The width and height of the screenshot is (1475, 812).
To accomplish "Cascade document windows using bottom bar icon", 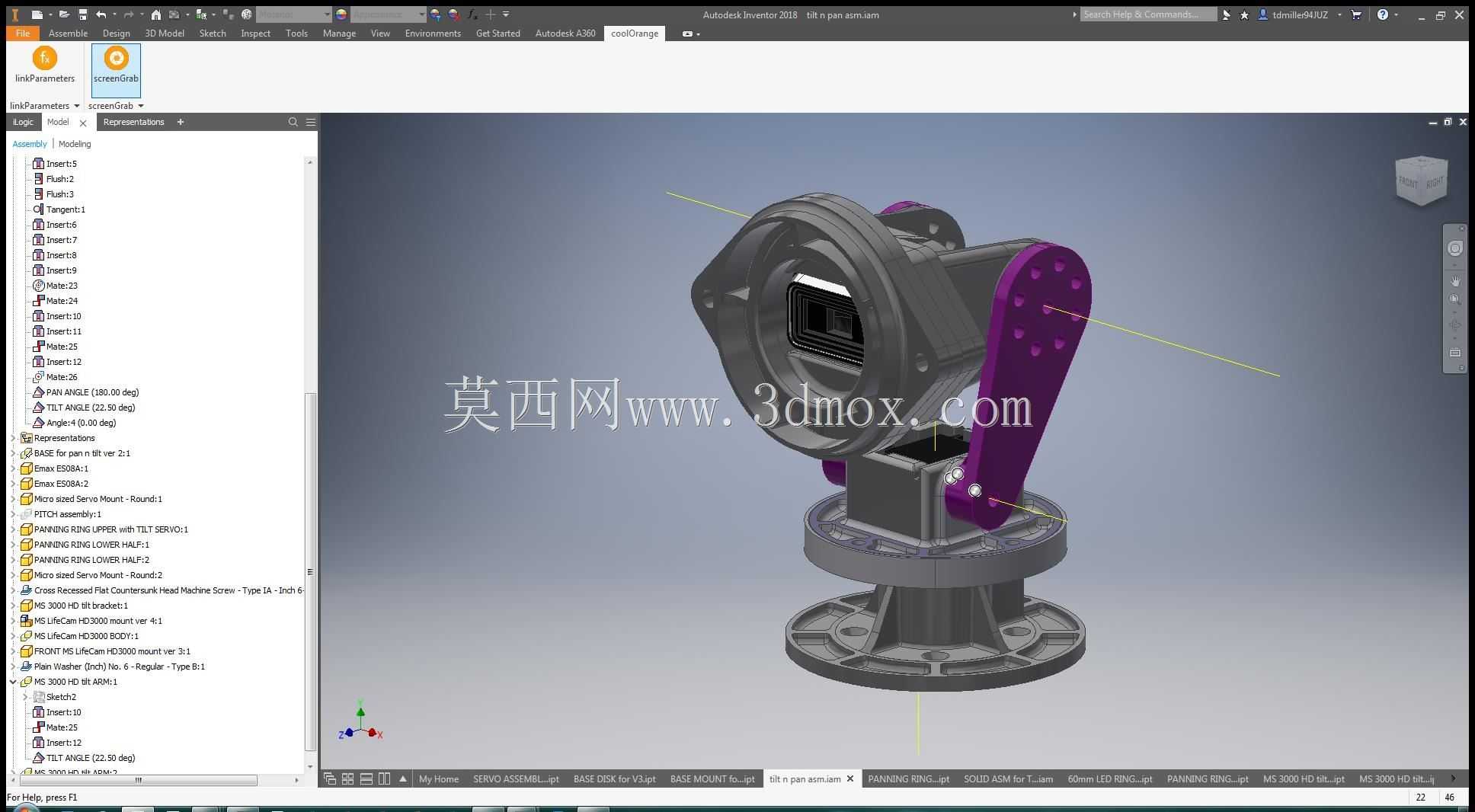I will click(x=330, y=778).
